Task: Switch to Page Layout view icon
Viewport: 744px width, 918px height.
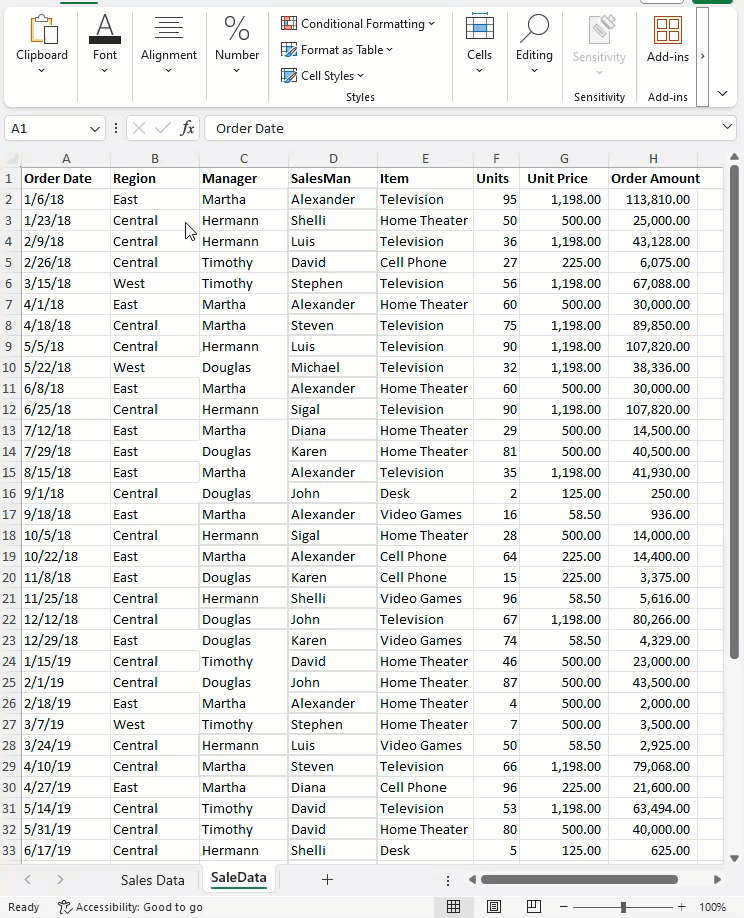Action: [493, 907]
